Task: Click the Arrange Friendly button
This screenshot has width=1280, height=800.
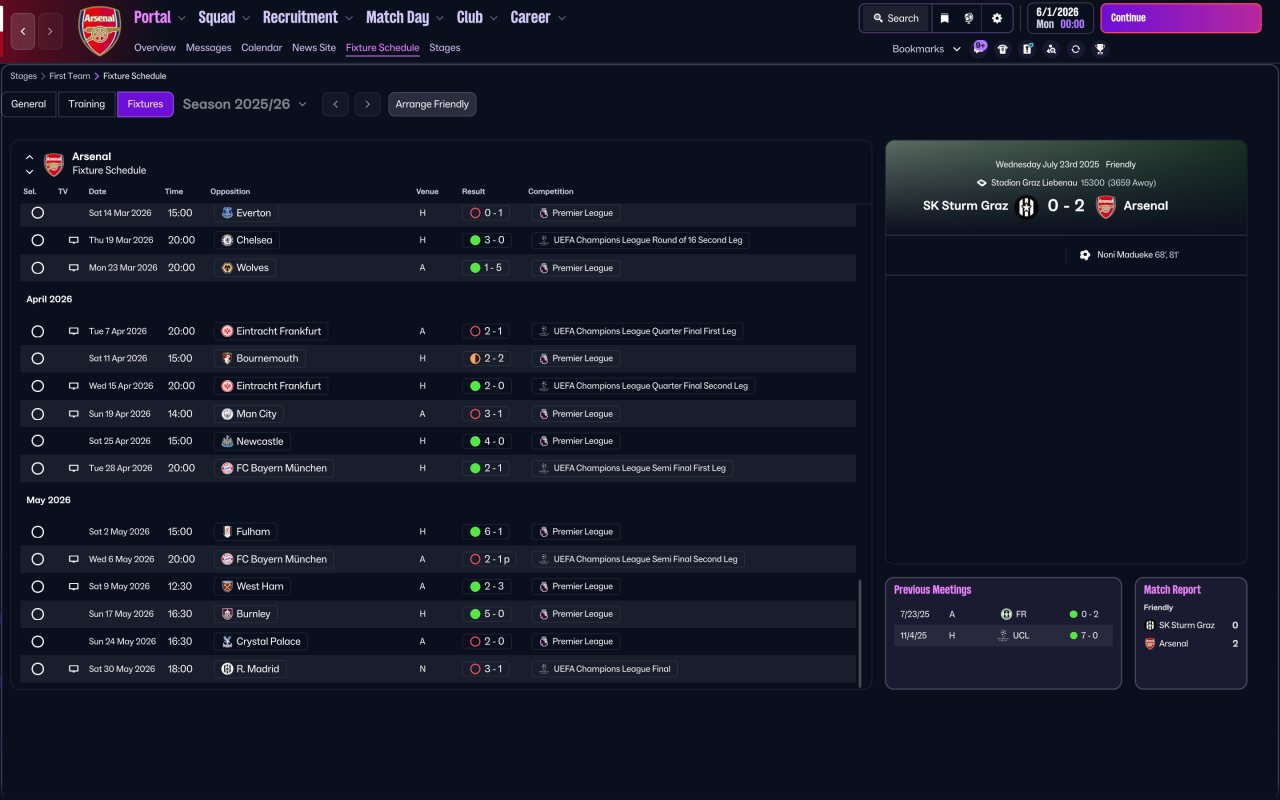Action: [432, 104]
